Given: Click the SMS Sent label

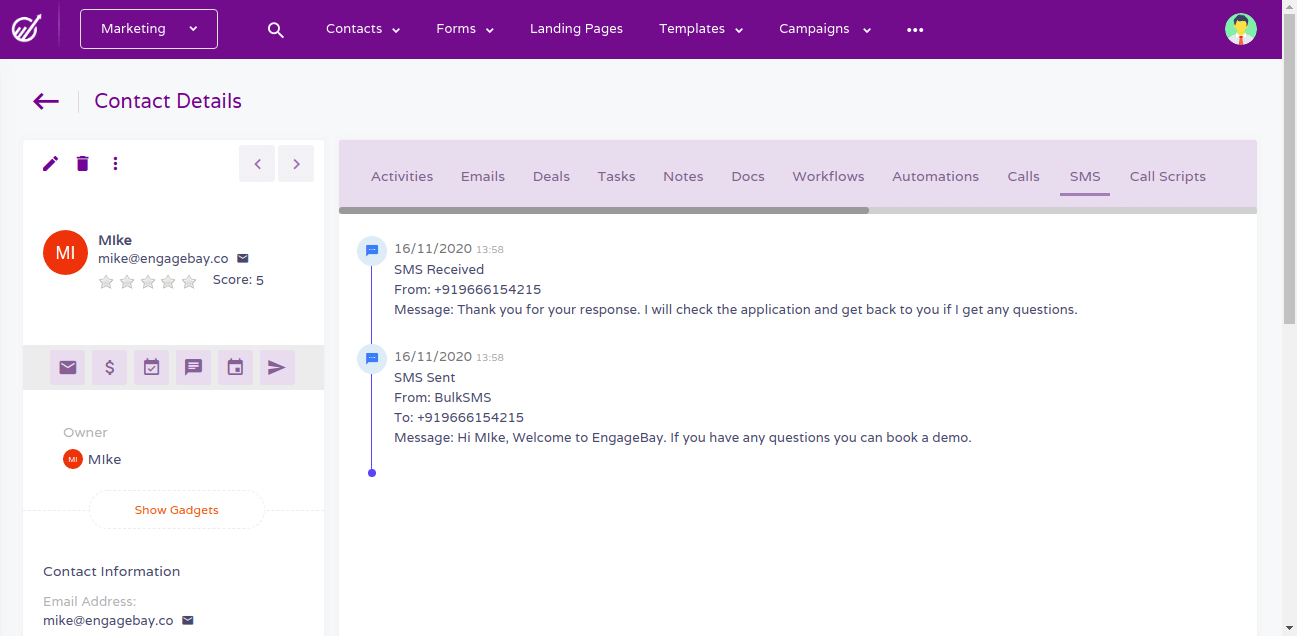Looking at the screenshot, I should 425,377.
